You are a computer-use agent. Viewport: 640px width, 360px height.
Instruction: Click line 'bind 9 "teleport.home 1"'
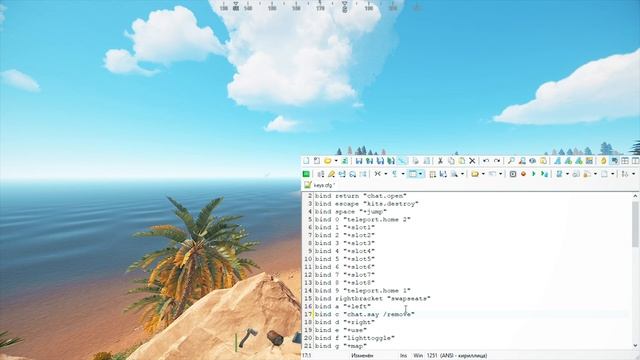362,291
